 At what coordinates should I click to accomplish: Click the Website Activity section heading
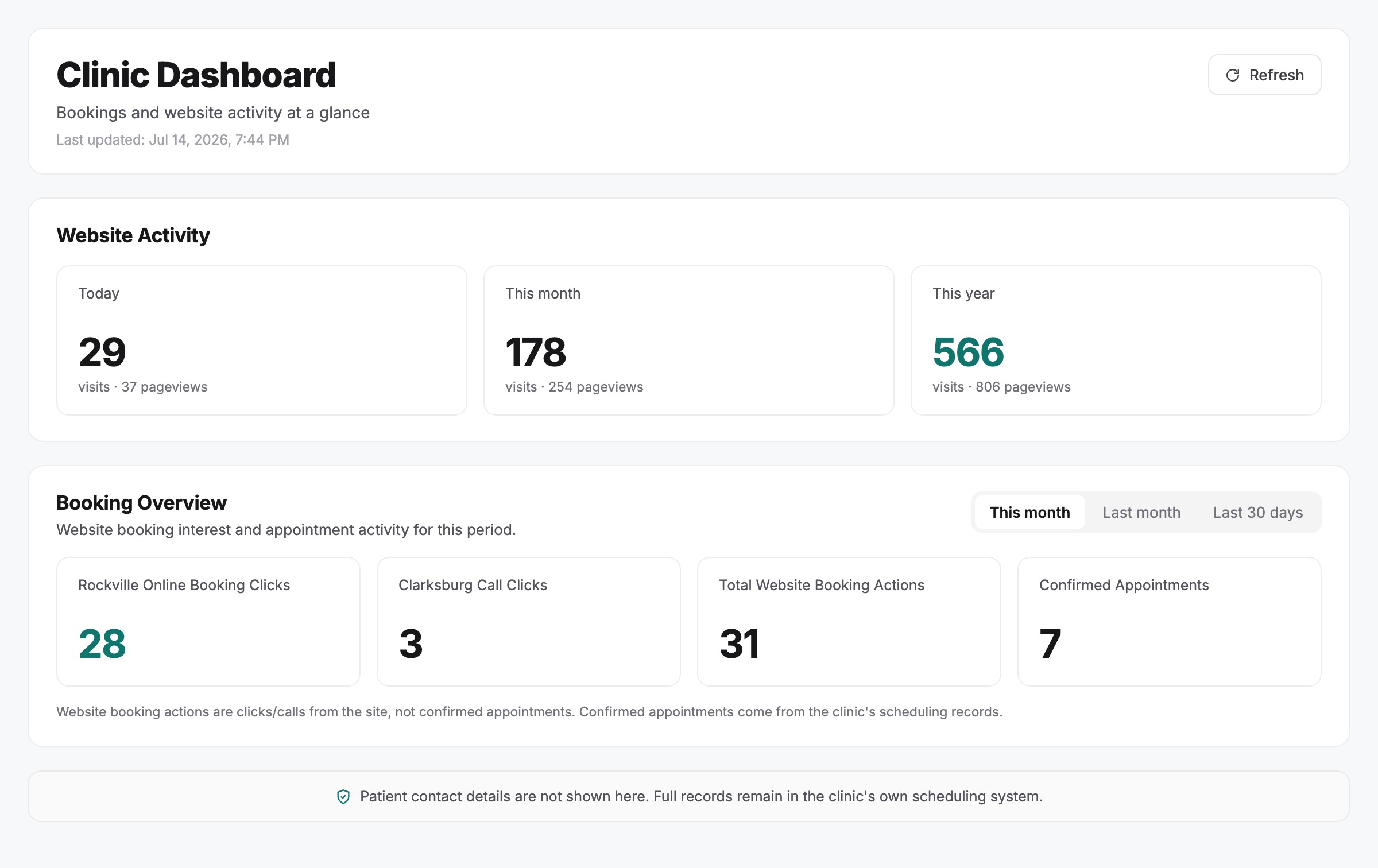pos(133,235)
